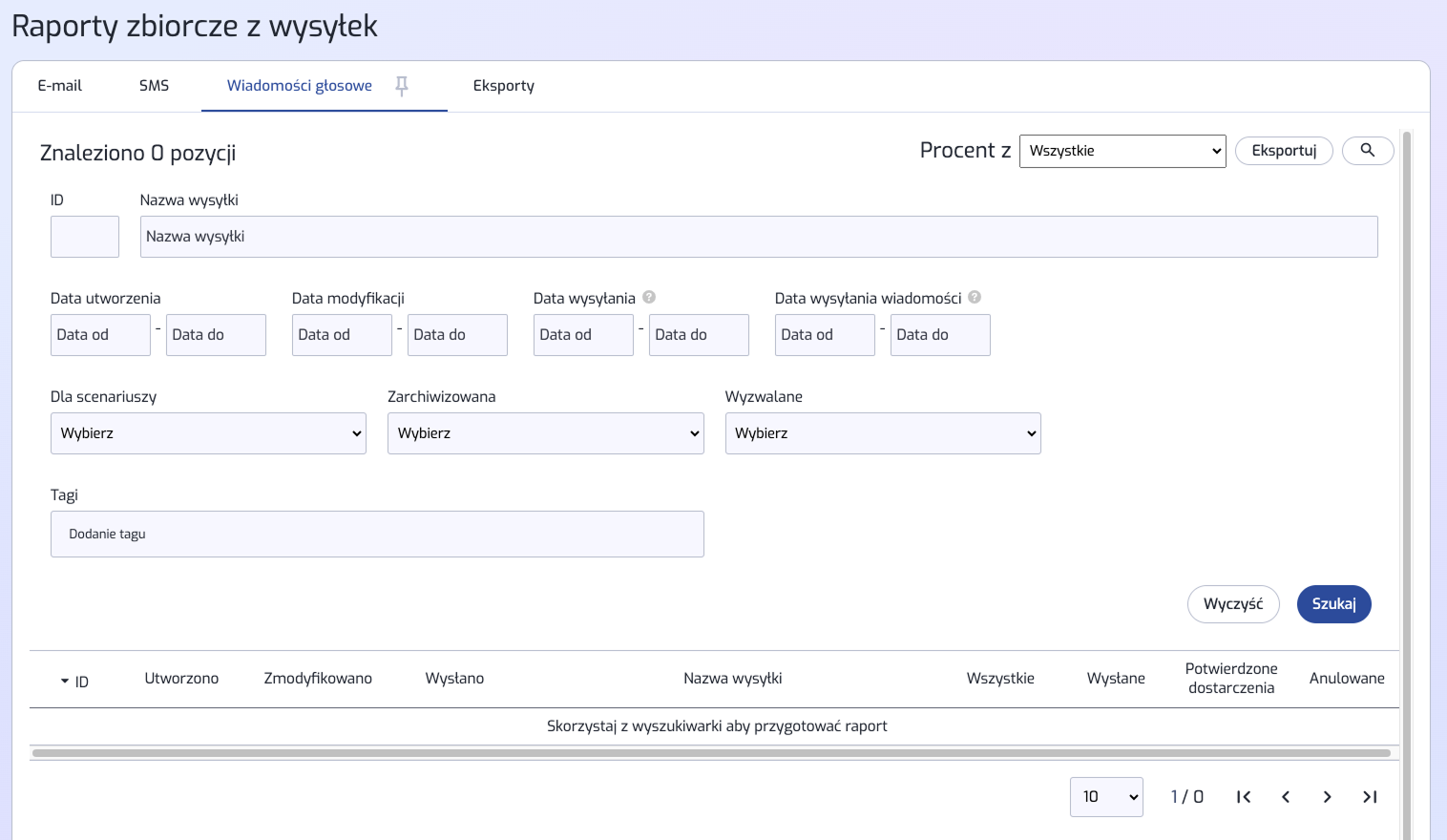Expand the Dla scenariuszy dropdown
This screenshot has width=1447, height=840.
point(208,433)
